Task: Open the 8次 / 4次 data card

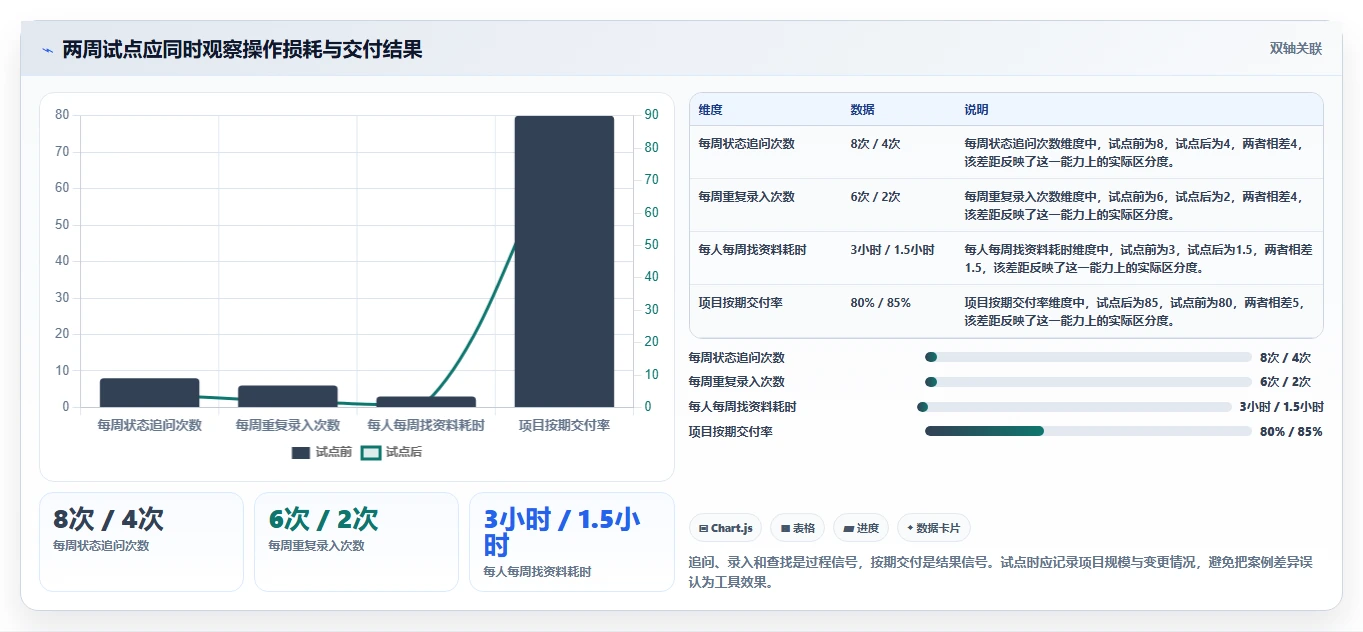Action: [141, 542]
